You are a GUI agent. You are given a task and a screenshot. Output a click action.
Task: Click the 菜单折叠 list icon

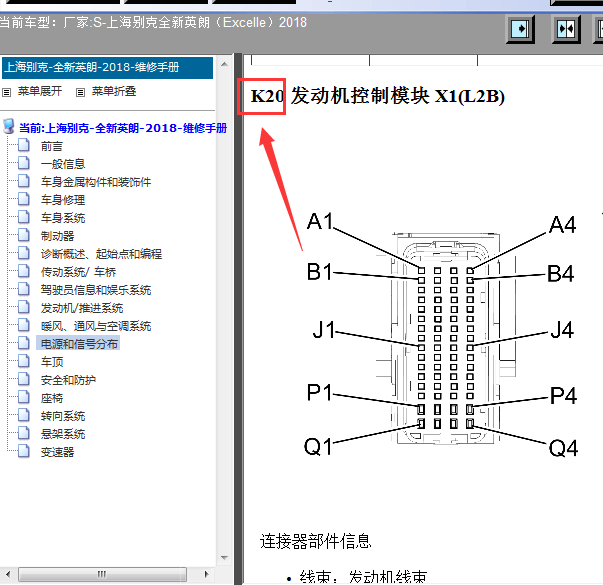click(x=80, y=92)
